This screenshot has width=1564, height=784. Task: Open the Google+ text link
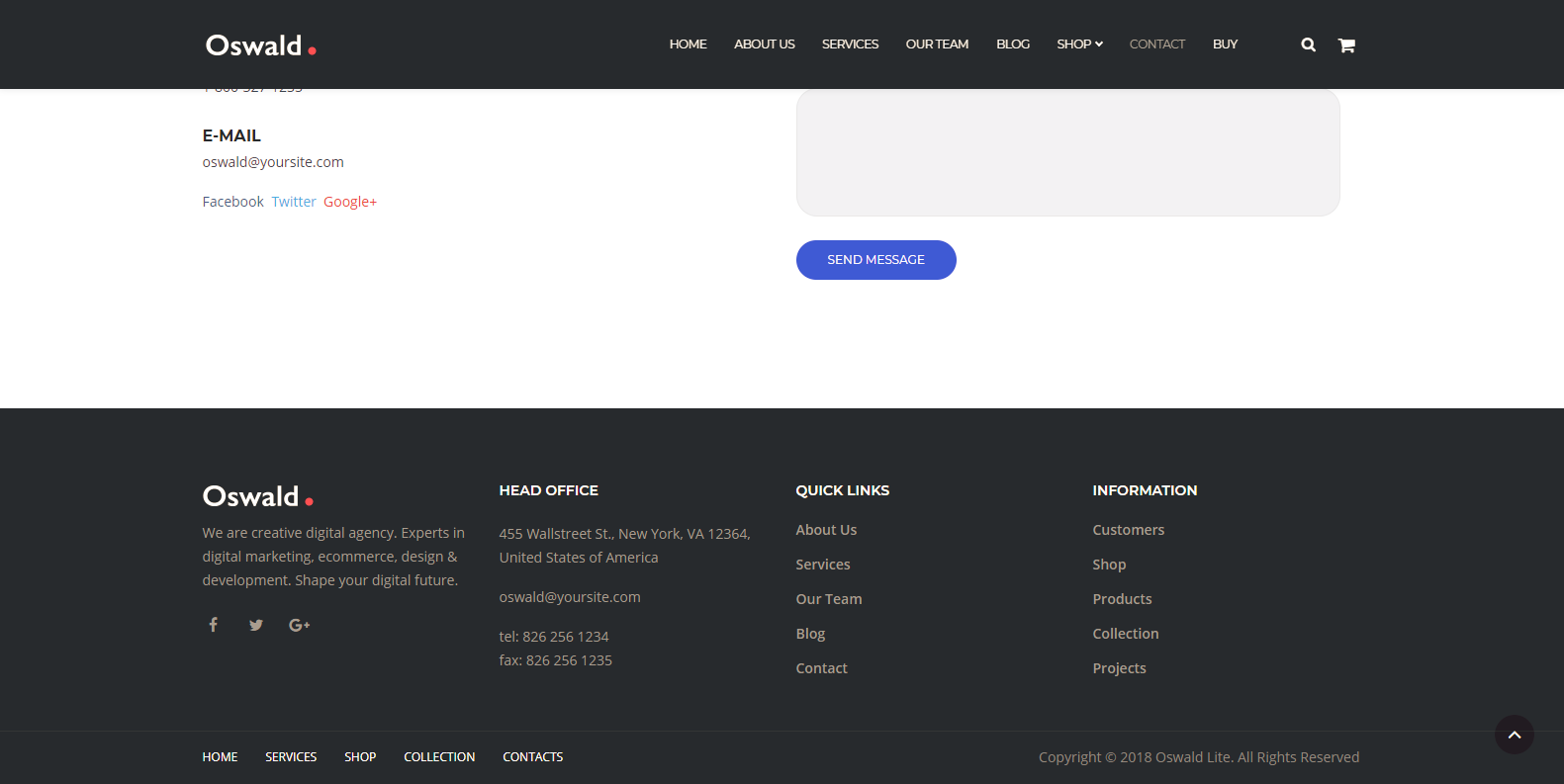tap(350, 202)
